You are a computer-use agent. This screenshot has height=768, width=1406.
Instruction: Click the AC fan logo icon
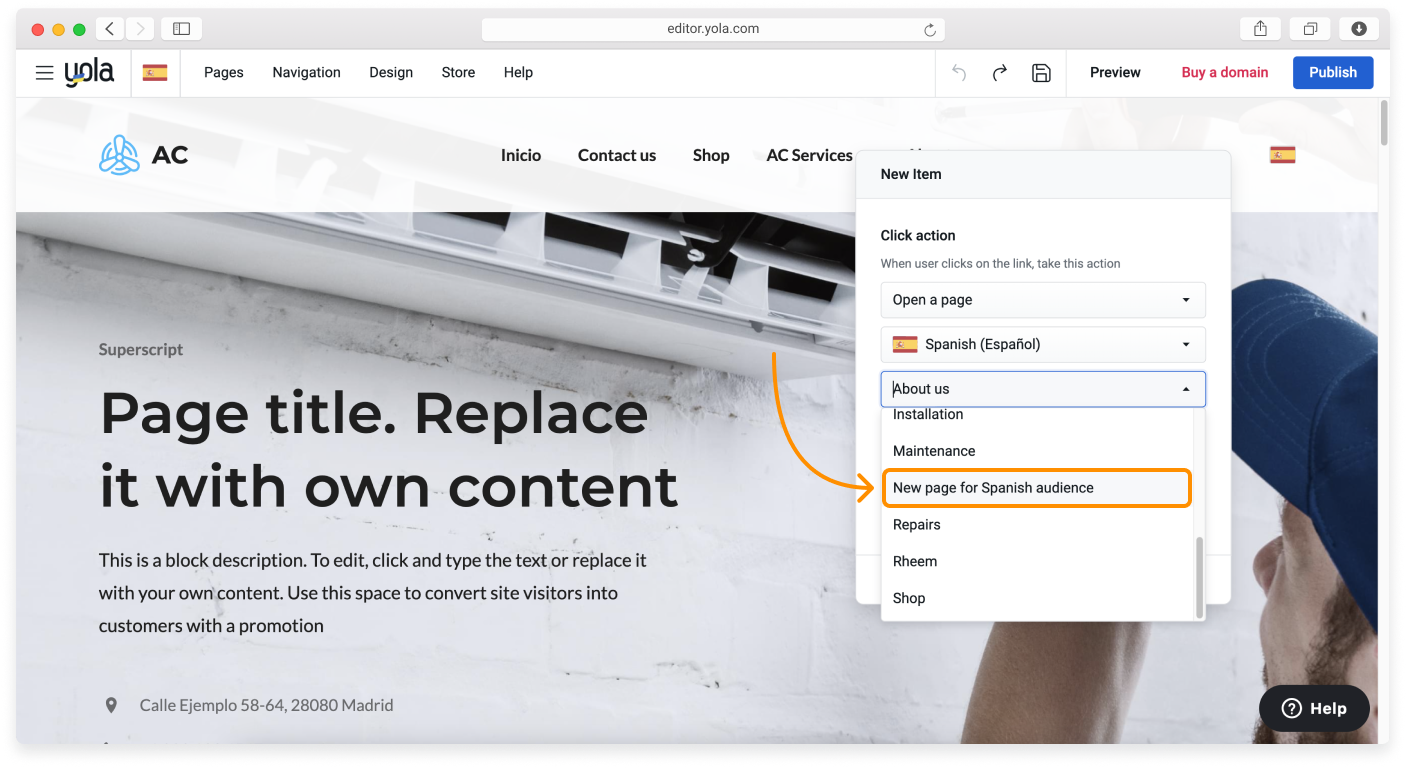click(x=119, y=155)
